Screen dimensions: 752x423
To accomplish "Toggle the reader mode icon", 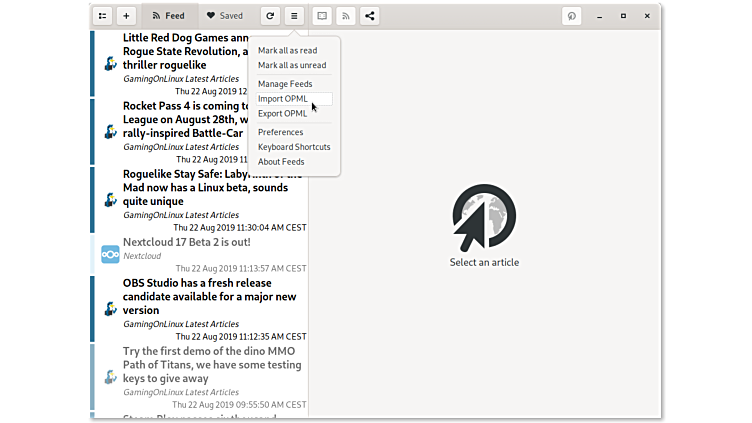I will click(321, 16).
